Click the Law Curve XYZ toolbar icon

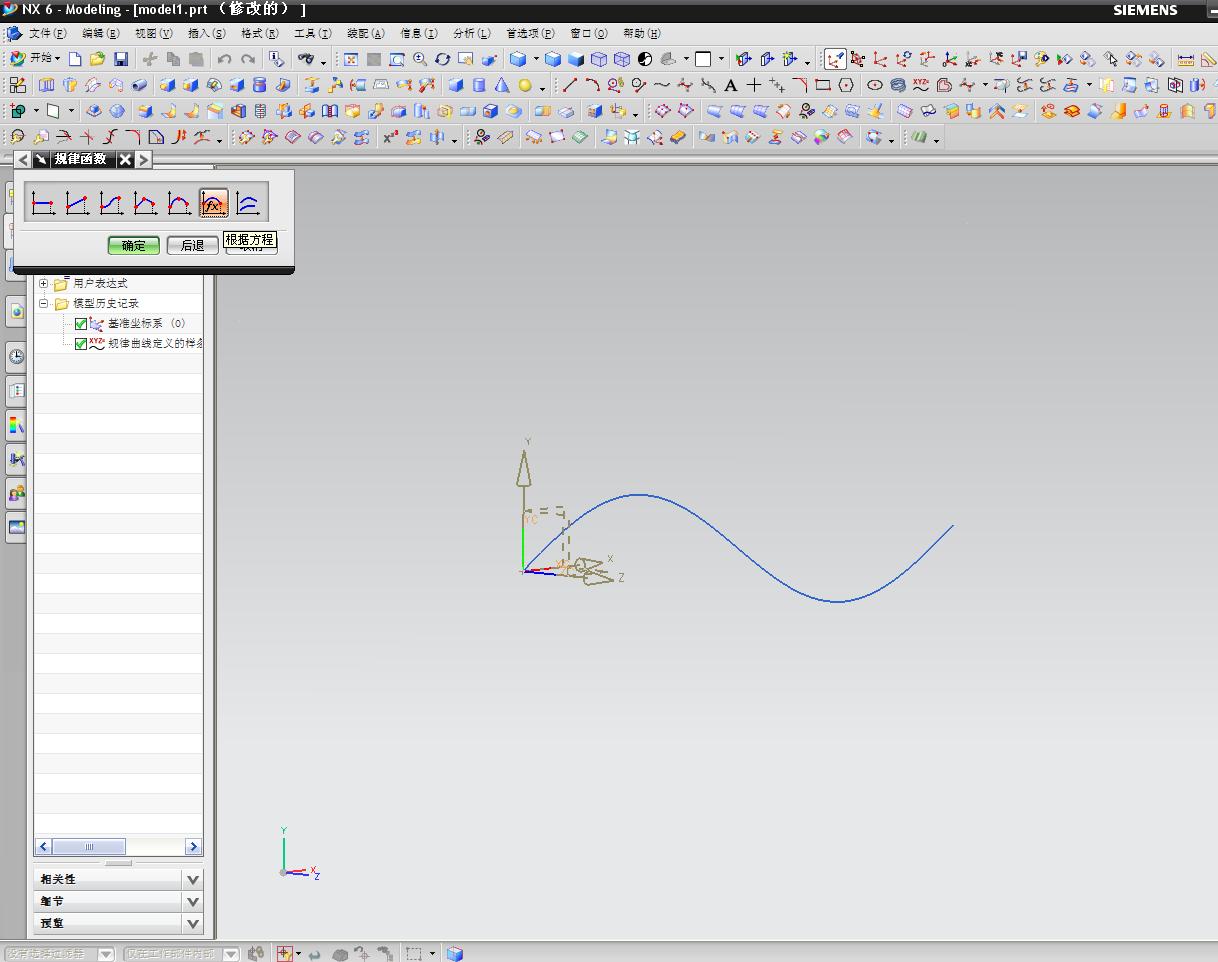920,85
